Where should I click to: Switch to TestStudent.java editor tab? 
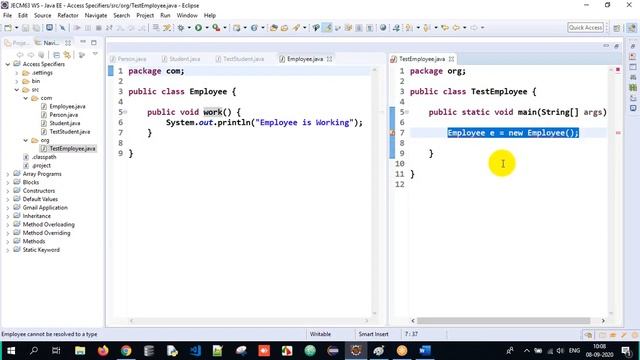click(240, 59)
